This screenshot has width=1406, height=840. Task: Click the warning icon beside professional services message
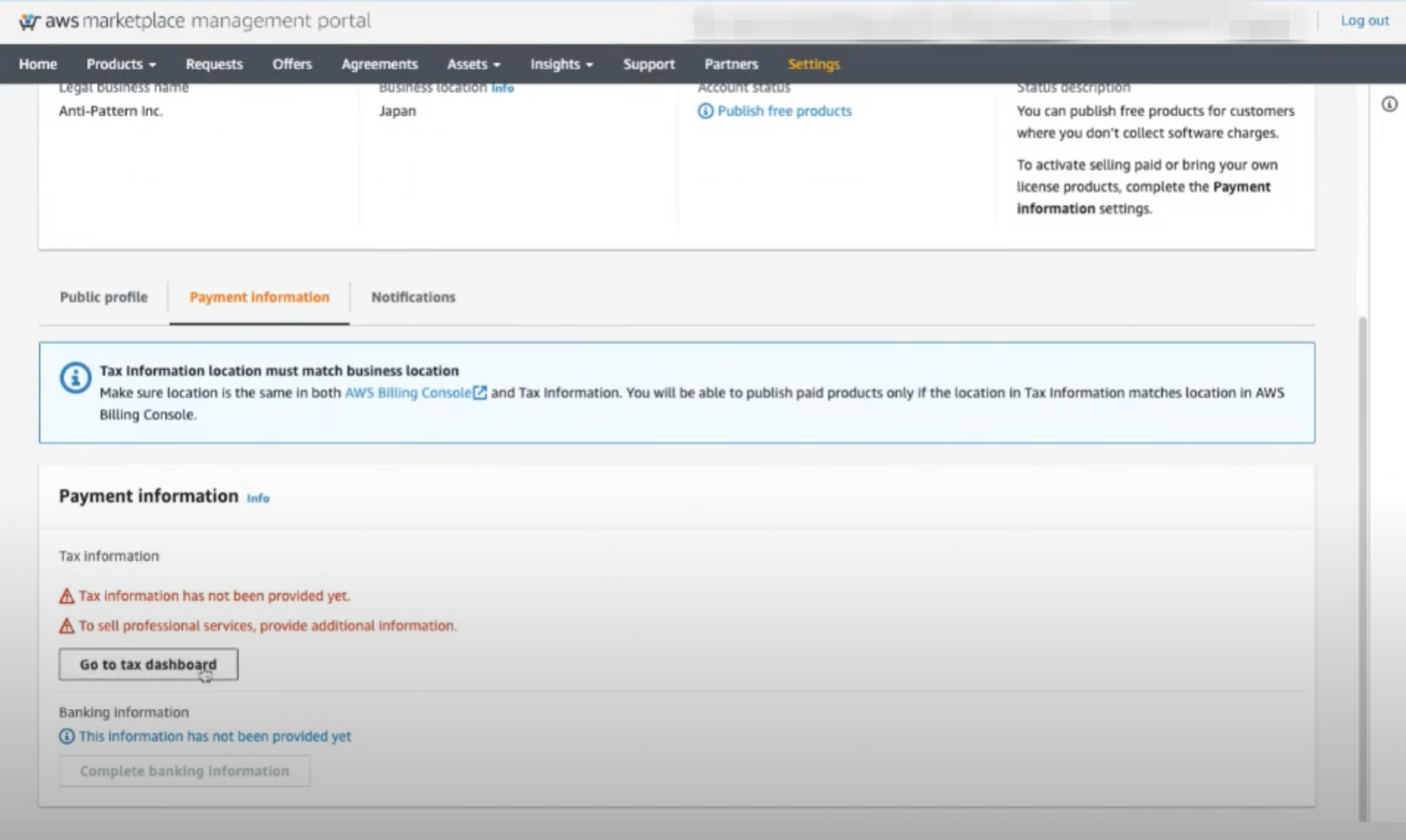pos(67,626)
